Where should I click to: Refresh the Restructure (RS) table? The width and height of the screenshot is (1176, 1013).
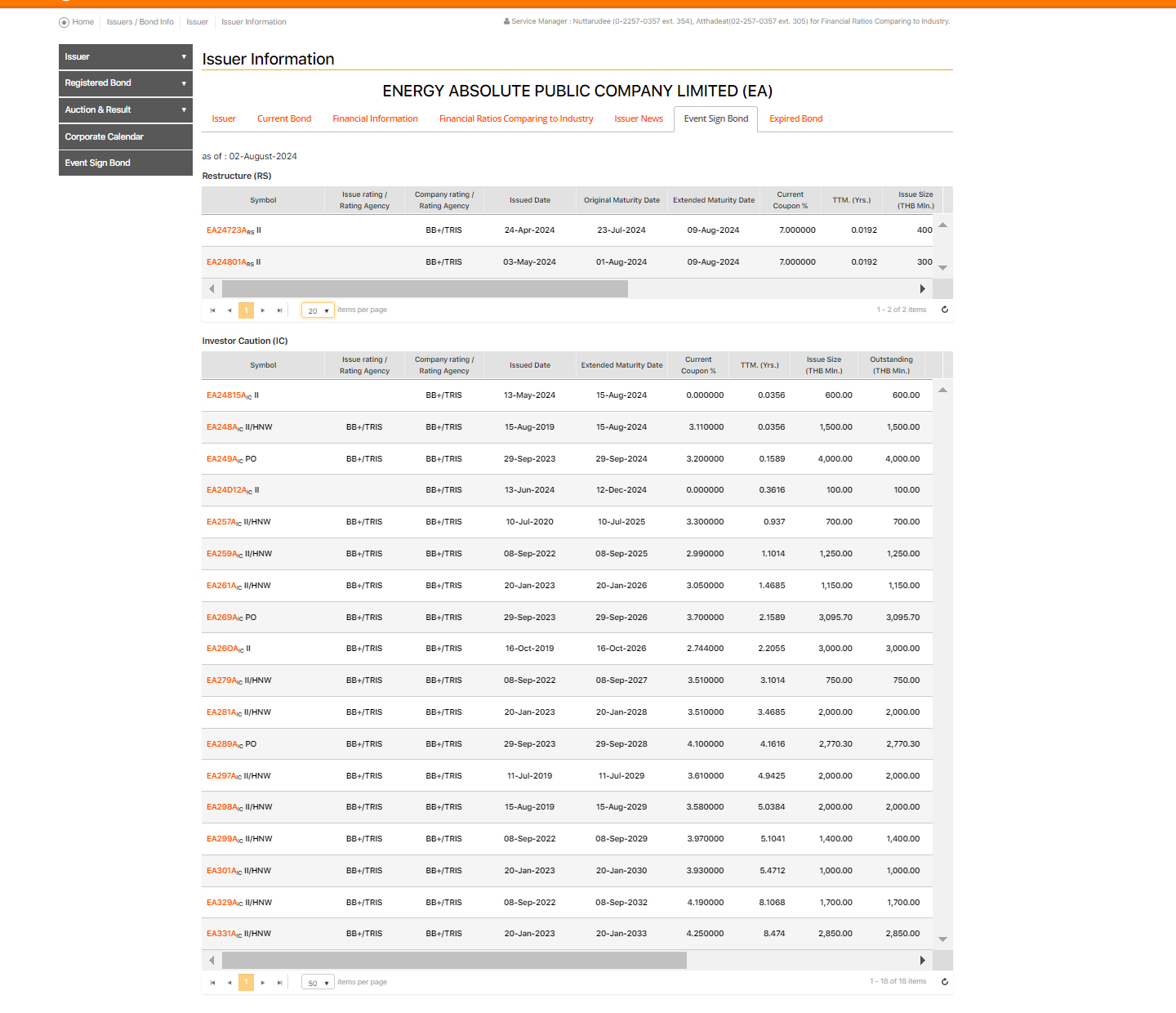pyautogui.click(x=945, y=310)
